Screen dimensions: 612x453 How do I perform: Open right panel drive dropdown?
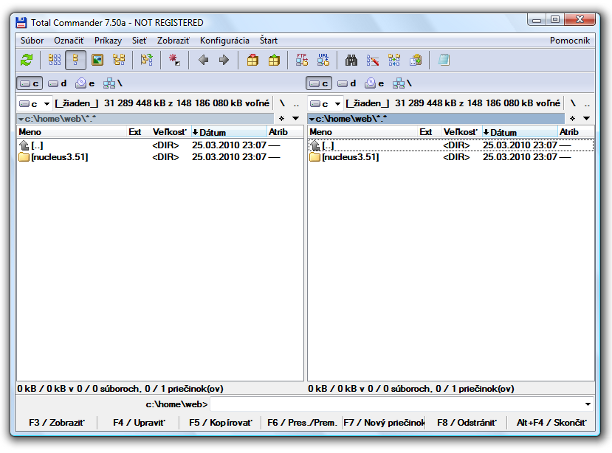[325, 104]
